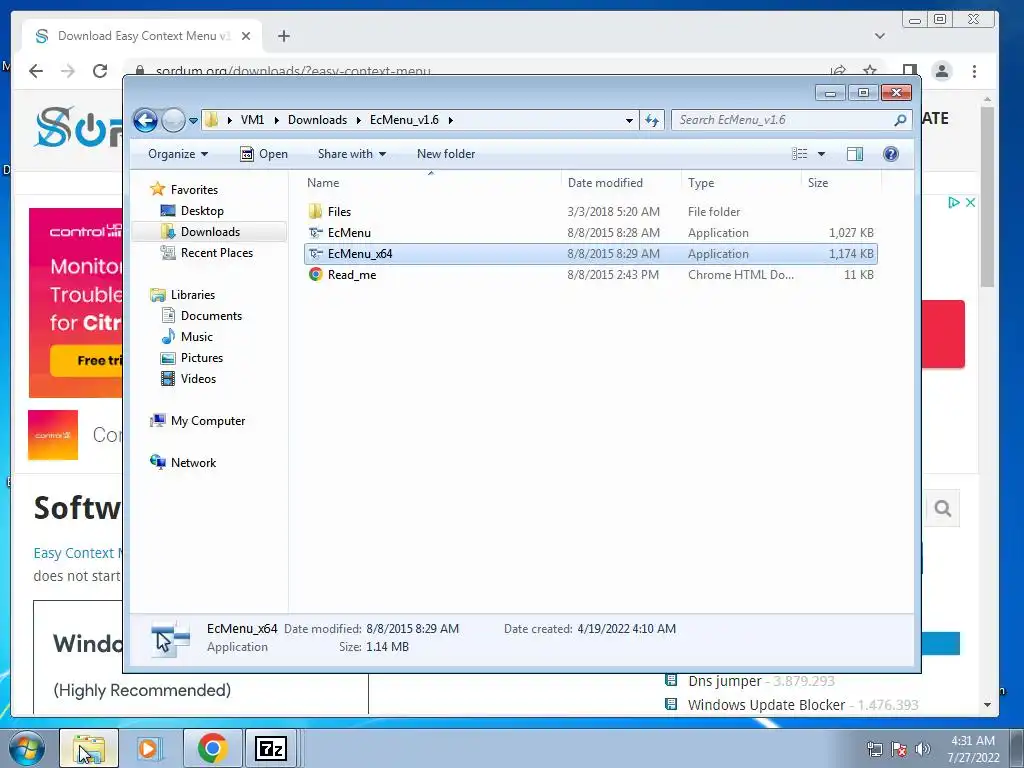
Task: Select the Read_me Chrome HTML icon
Action: tap(315, 275)
